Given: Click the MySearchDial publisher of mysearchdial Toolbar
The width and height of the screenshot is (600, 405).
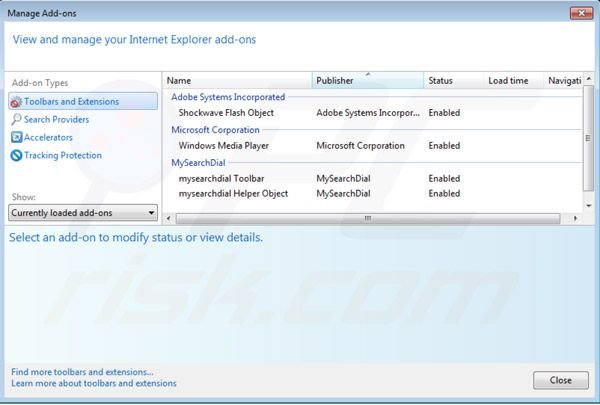Looking at the screenshot, I should click(x=343, y=179).
